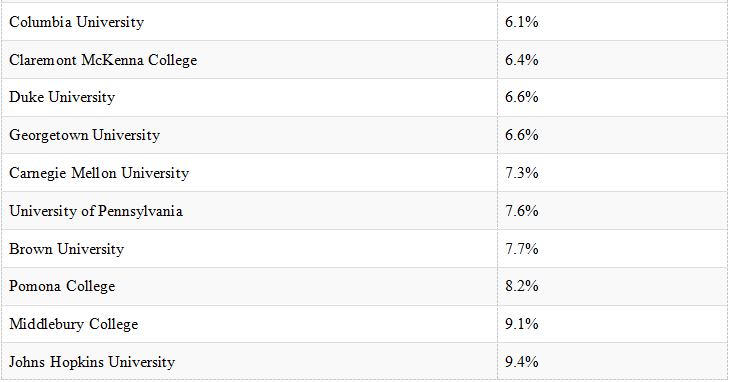
Task: Click the Duke University row name
Action: tap(62, 97)
